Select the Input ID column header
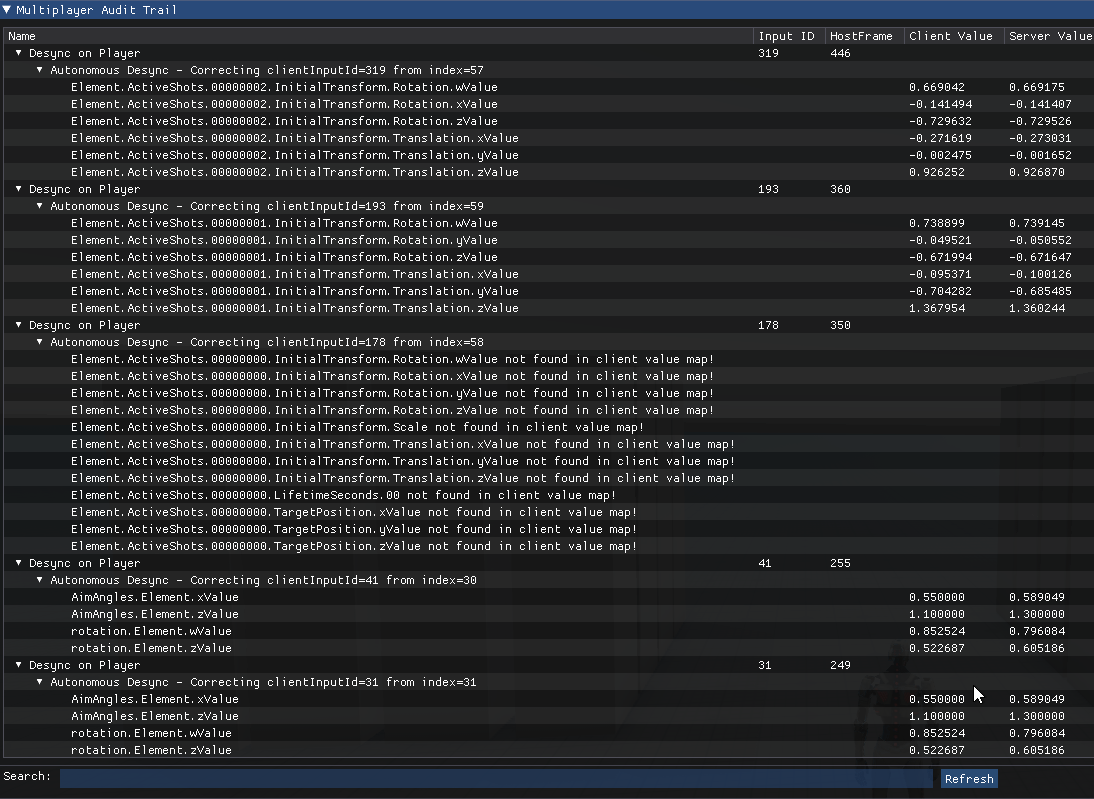 coord(788,35)
